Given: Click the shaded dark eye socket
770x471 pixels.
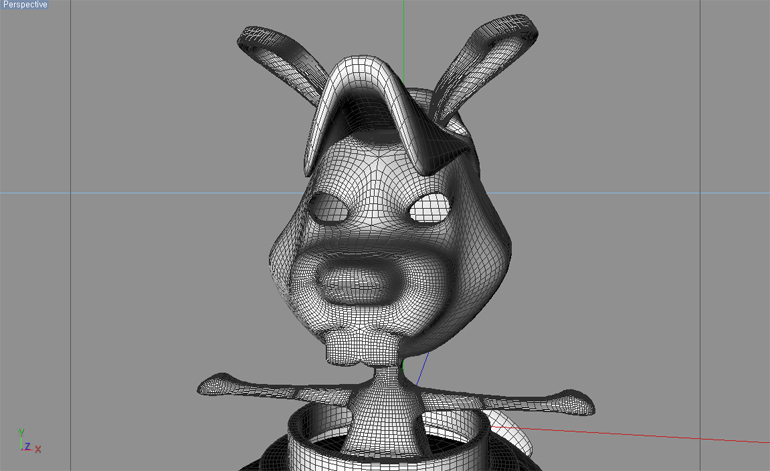Looking at the screenshot, I should pyautogui.click(x=329, y=208).
